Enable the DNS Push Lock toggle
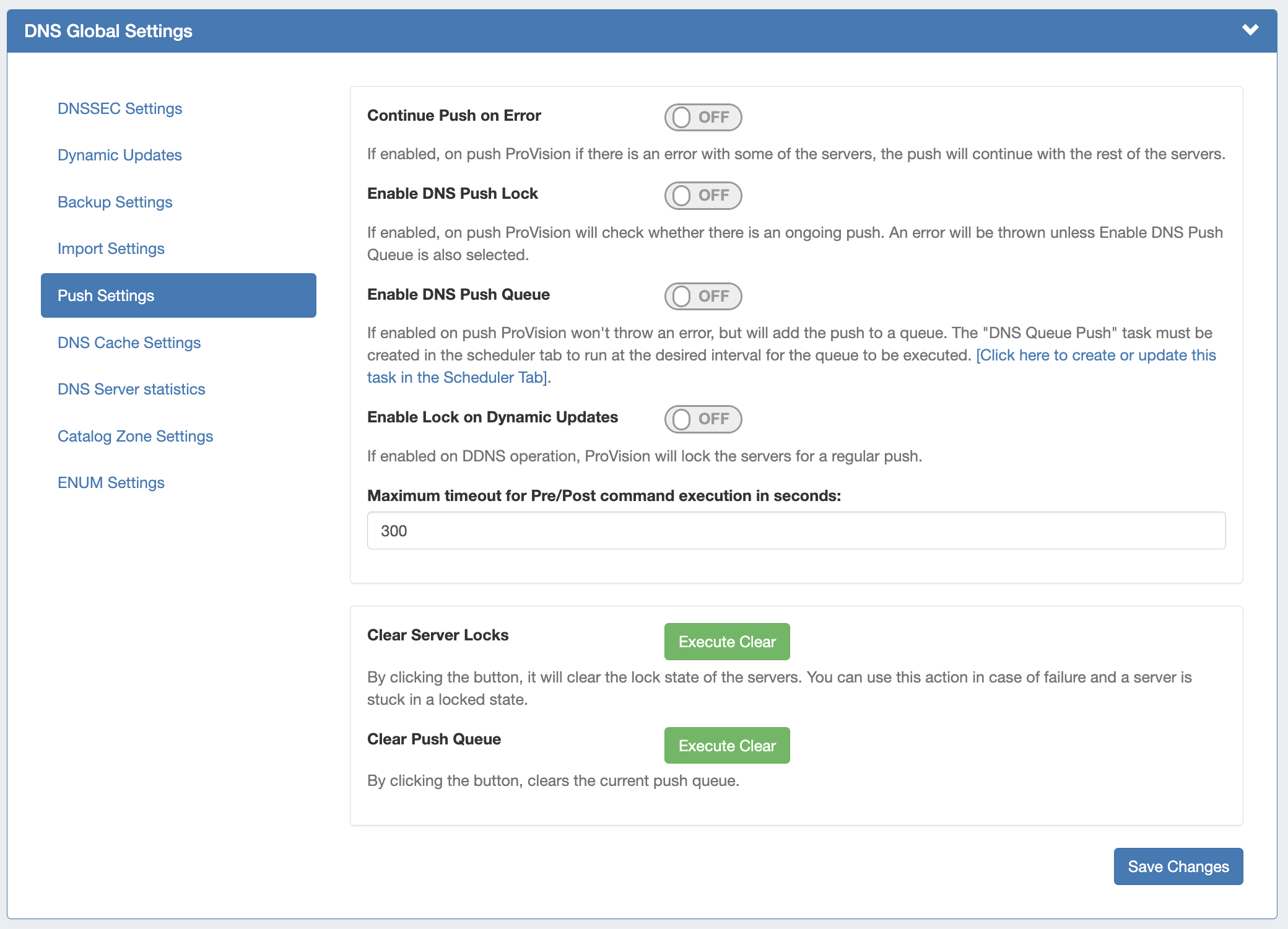The image size is (1288, 929). [703, 196]
